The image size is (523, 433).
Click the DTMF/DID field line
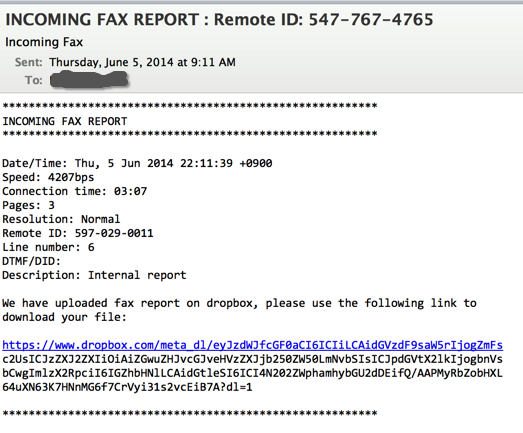pyautogui.click(x=31, y=261)
